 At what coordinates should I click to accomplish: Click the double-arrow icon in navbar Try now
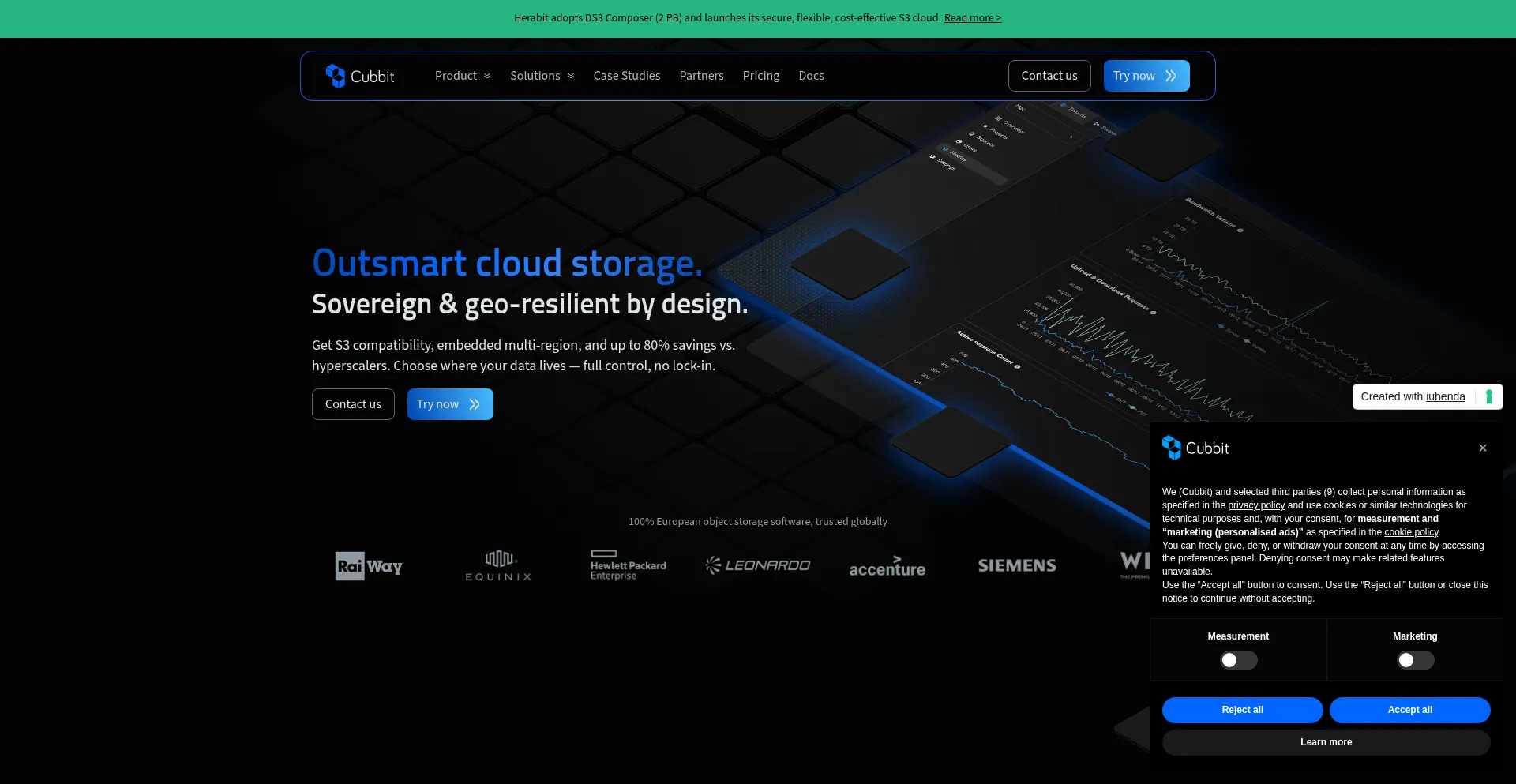[x=1171, y=76]
